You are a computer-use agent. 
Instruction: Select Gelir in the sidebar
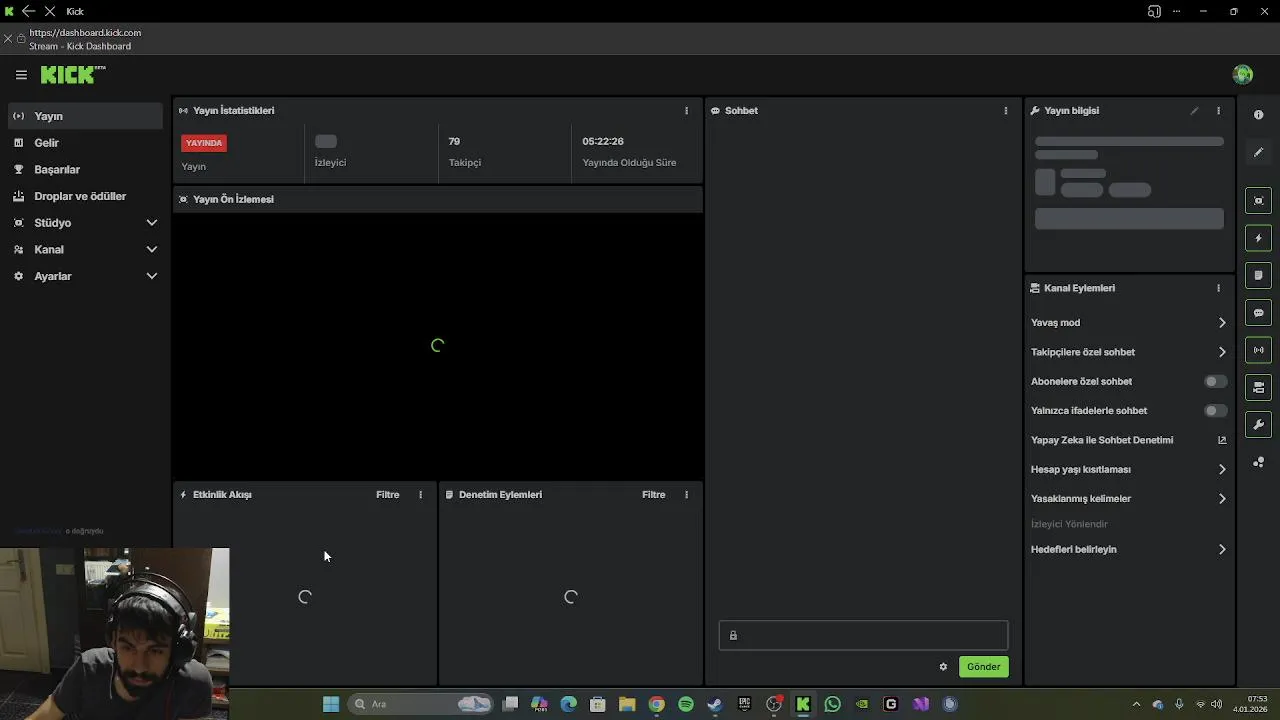pos(86,143)
